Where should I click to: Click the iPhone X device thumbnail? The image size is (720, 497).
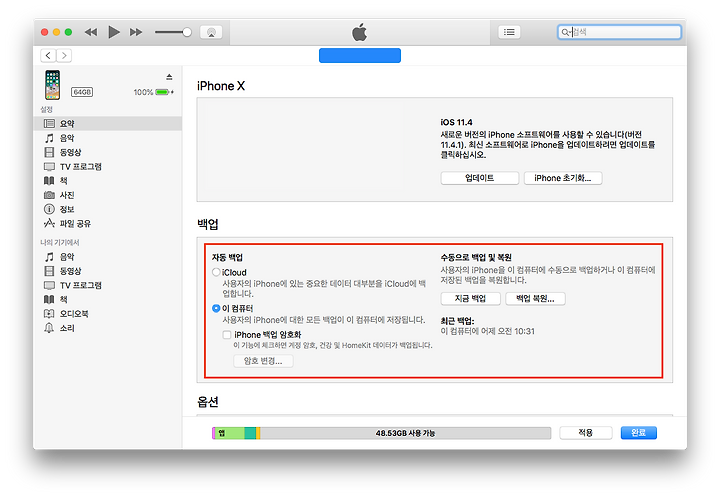[x=52, y=85]
